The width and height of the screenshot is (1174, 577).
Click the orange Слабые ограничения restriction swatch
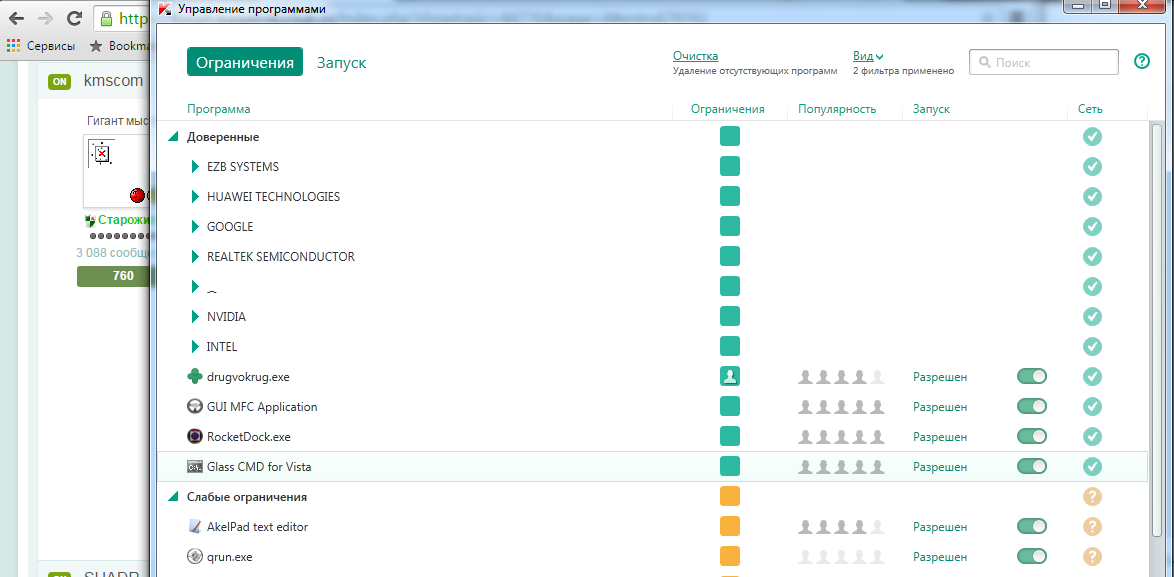[730, 497]
